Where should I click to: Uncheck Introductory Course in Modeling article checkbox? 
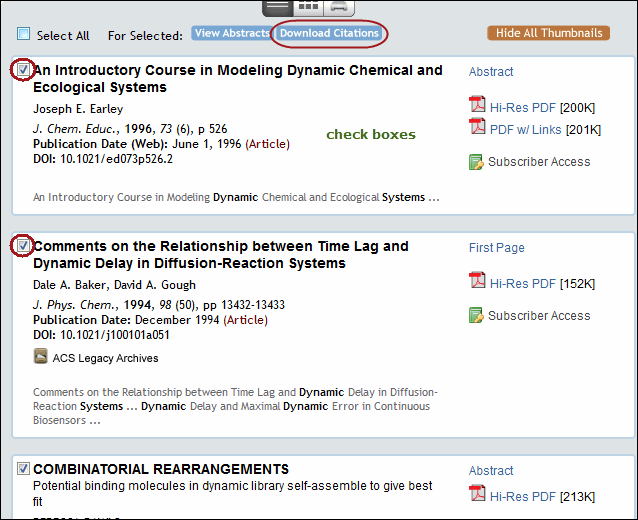23,70
